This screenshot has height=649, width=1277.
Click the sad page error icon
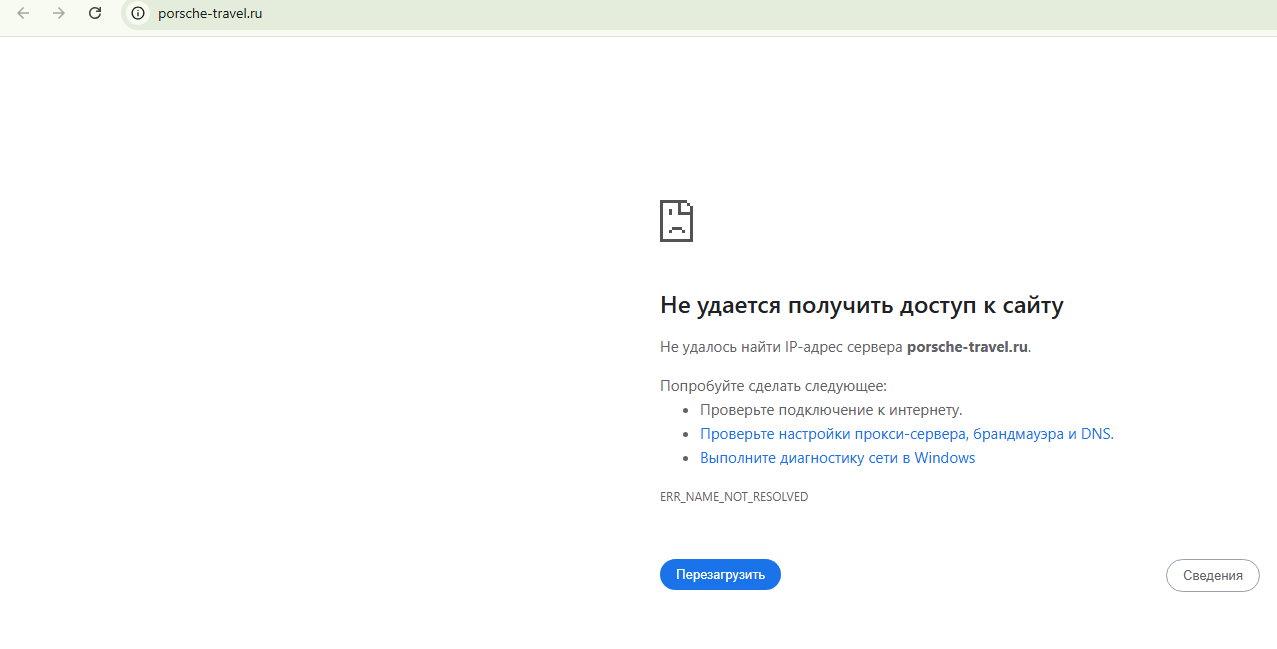pos(677,221)
